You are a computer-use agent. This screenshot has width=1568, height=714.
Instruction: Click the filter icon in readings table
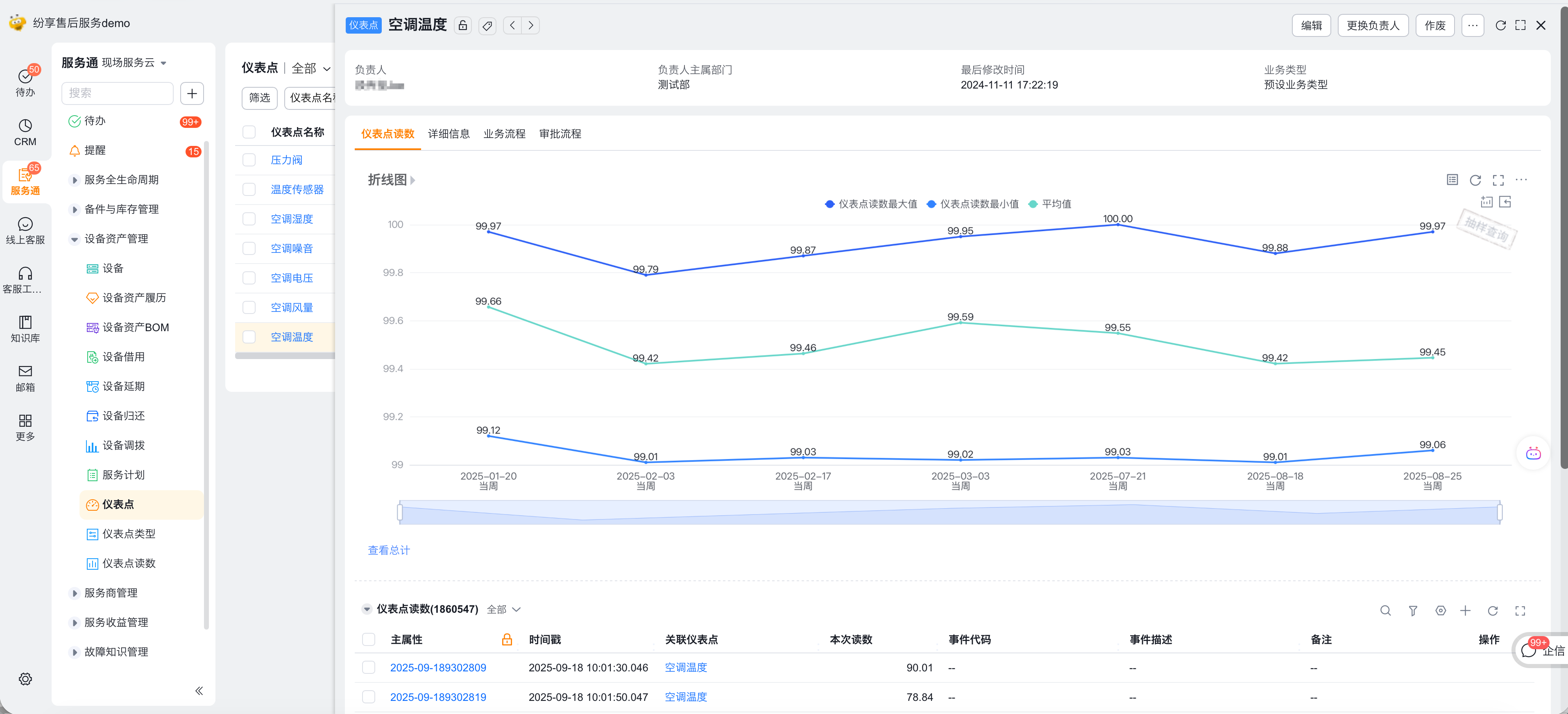[1413, 610]
